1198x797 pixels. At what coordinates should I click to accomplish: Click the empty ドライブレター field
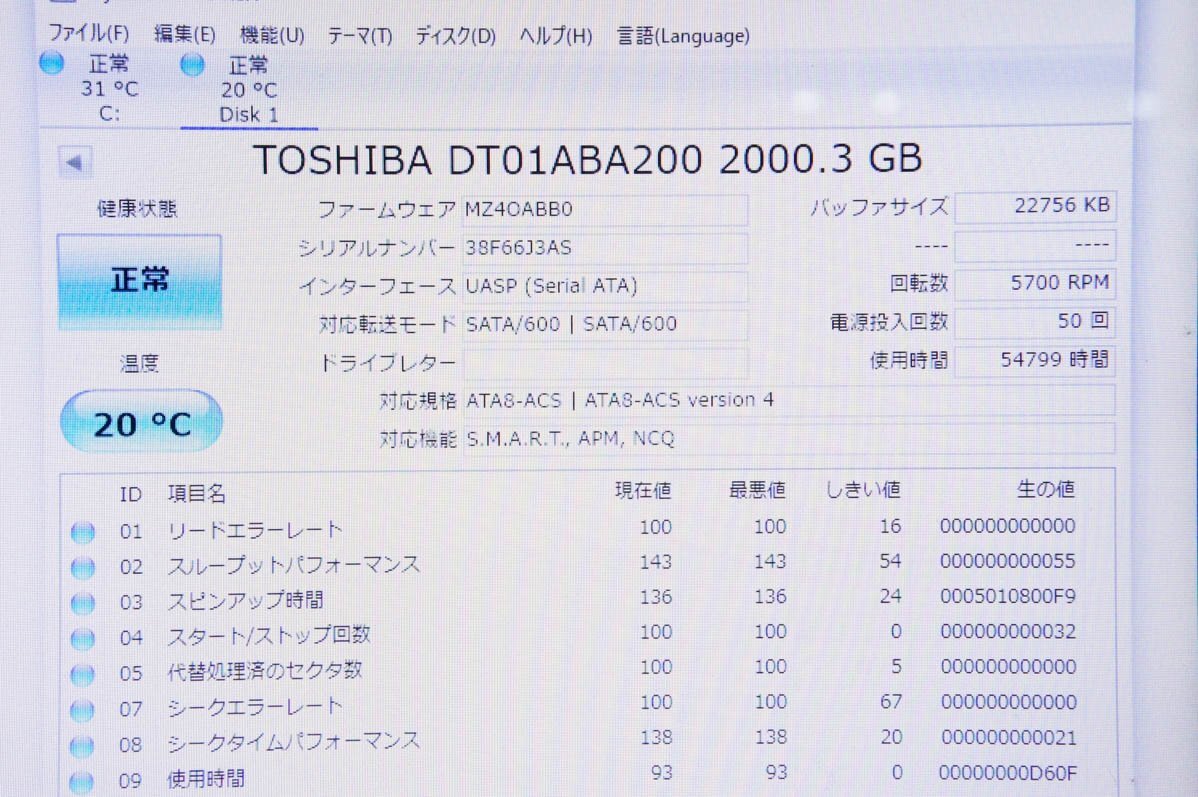pos(604,362)
